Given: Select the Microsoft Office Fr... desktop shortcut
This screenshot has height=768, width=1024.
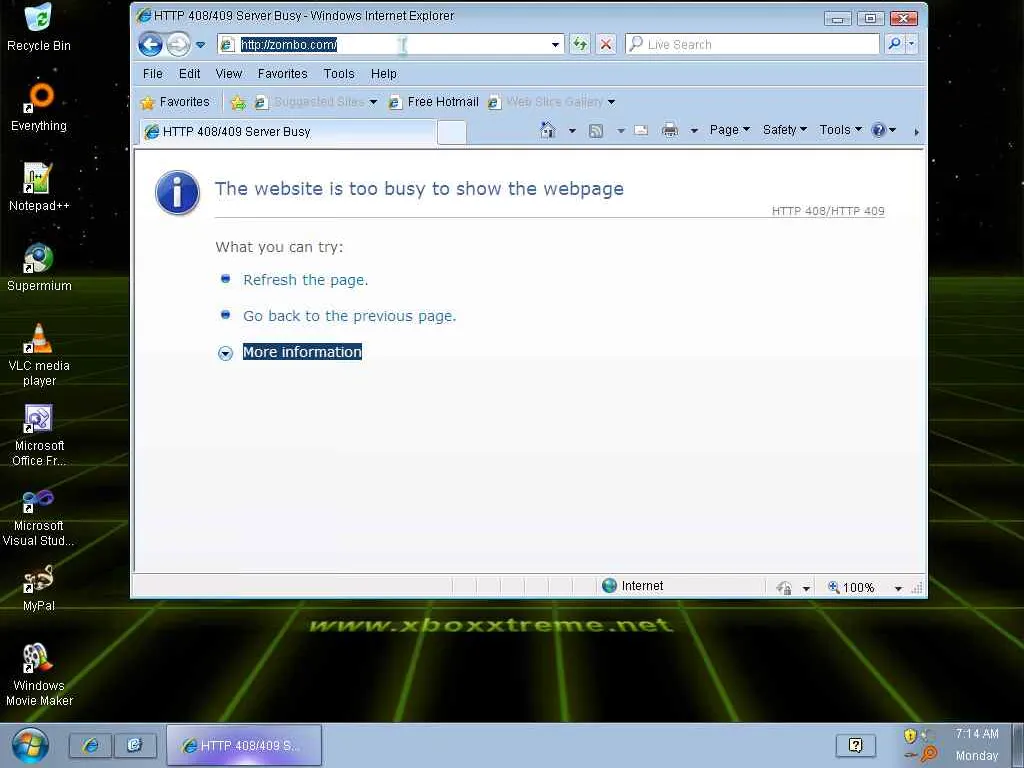Looking at the screenshot, I should (39, 436).
